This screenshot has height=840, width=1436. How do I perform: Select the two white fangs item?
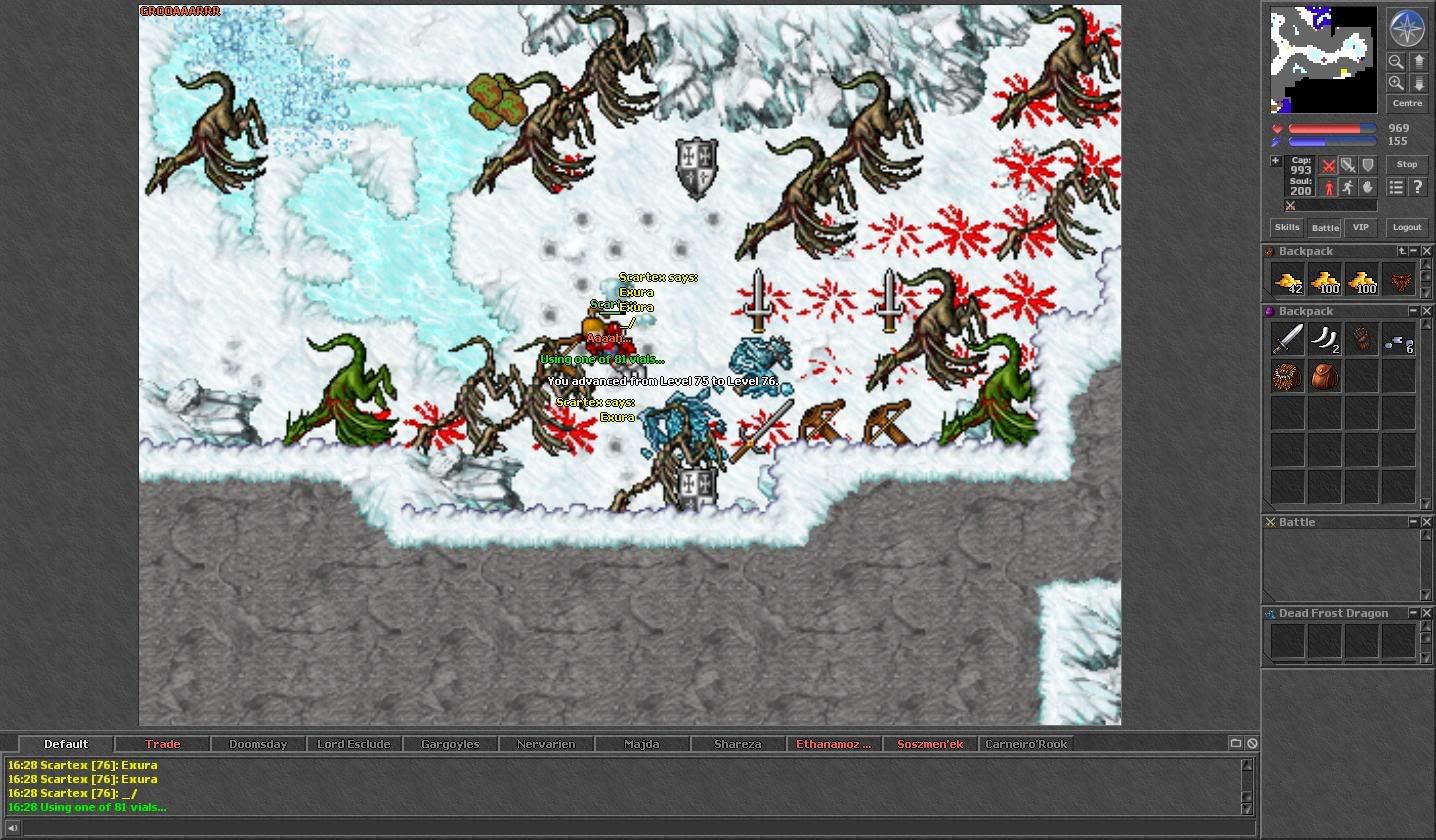[x=1325, y=339]
